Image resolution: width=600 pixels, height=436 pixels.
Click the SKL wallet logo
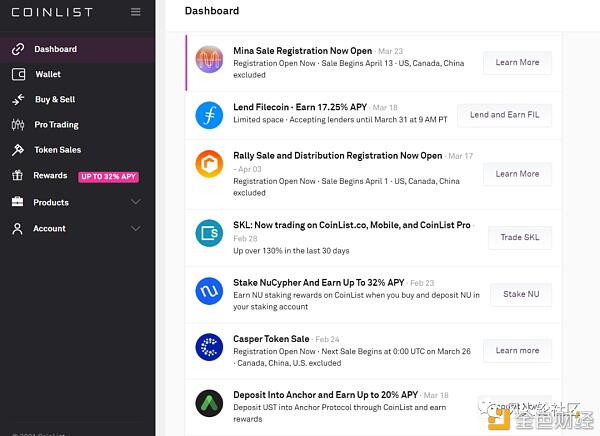click(x=209, y=233)
